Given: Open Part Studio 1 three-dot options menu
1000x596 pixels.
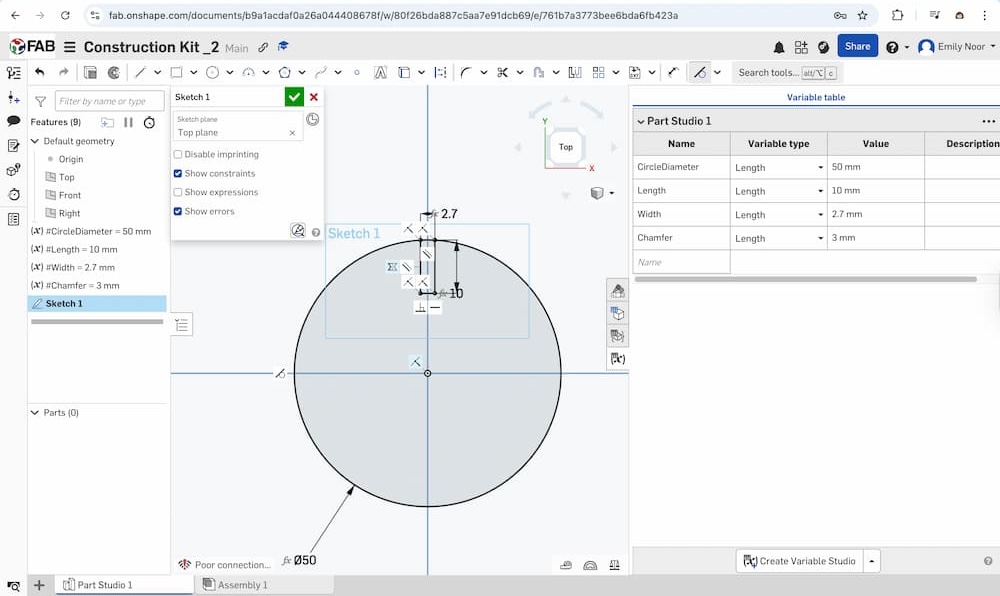Looking at the screenshot, I should pos(988,121).
